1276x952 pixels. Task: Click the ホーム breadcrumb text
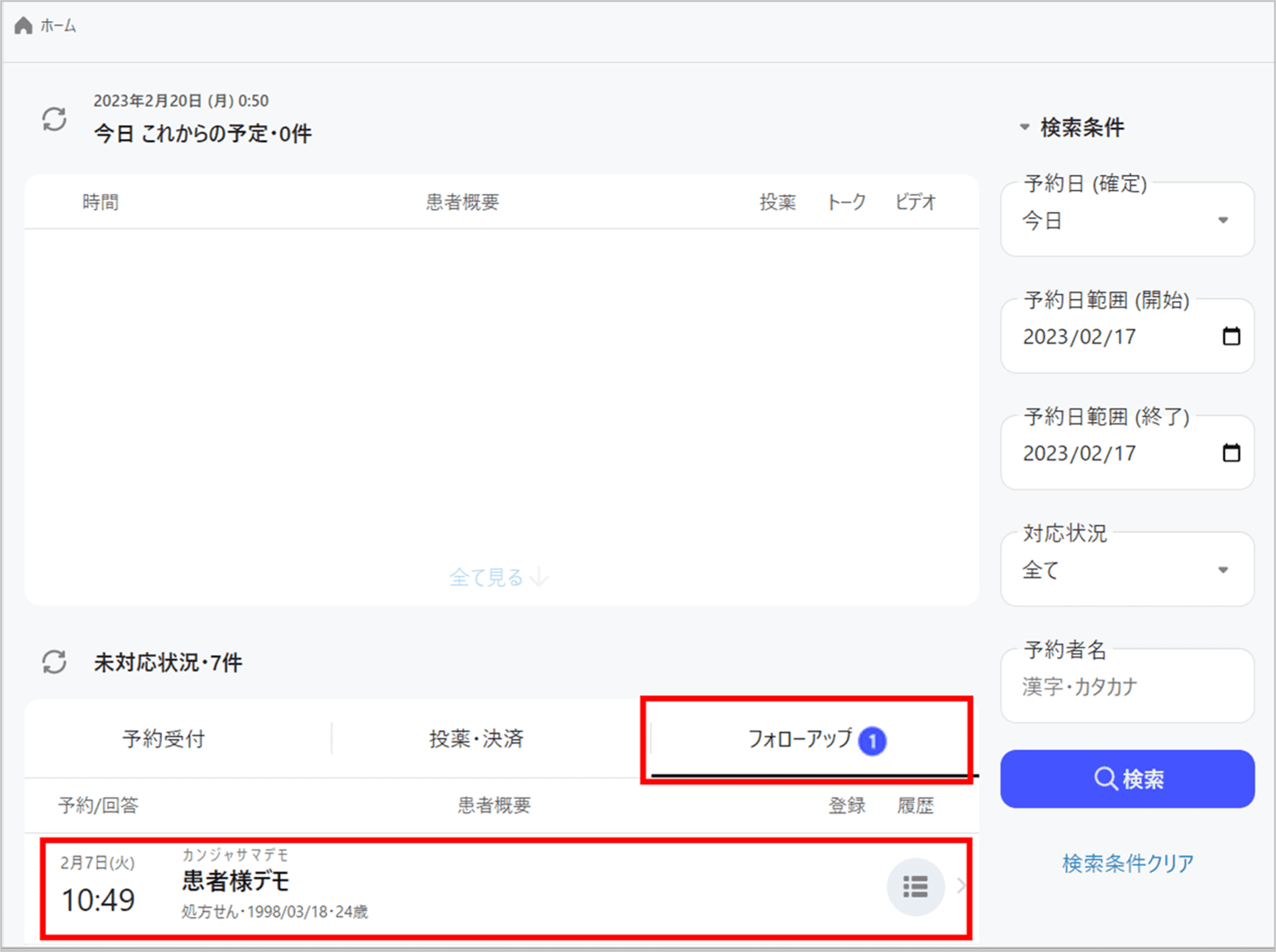(58, 26)
